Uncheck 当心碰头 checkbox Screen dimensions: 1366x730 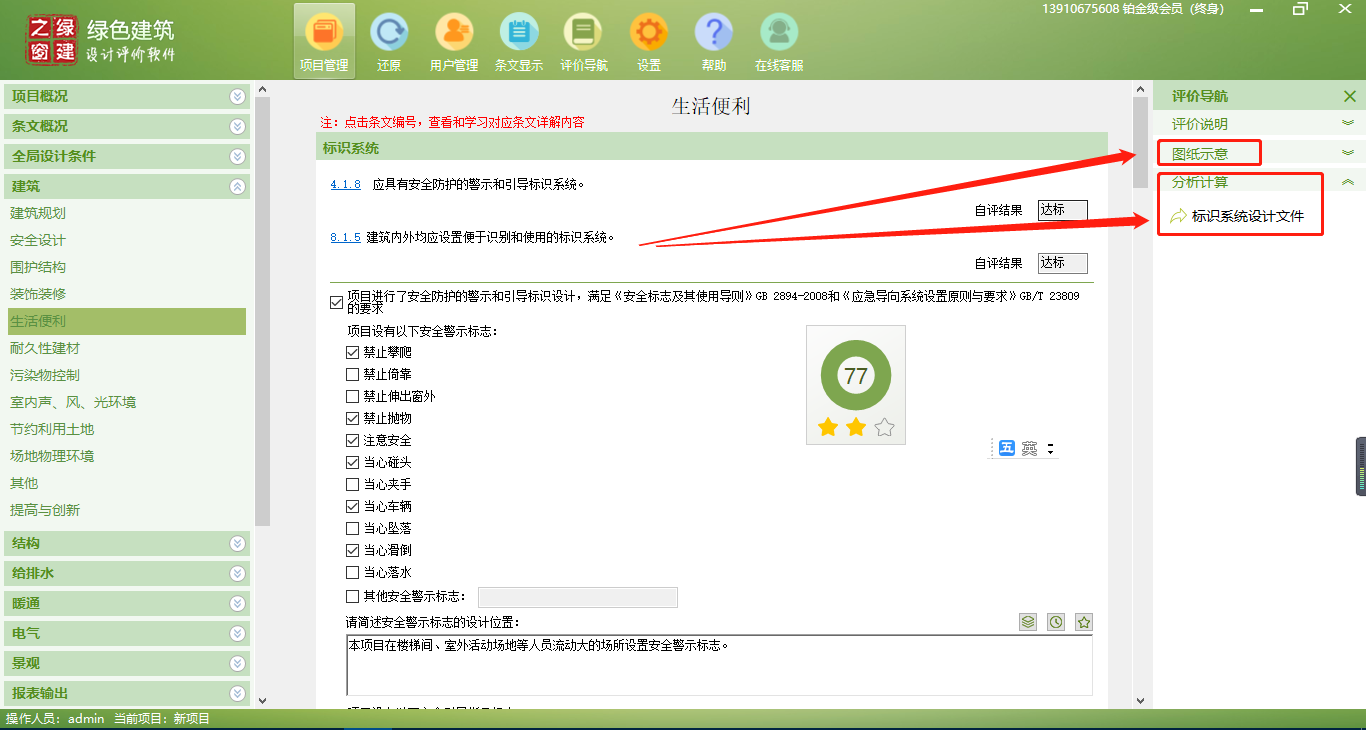point(352,462)
